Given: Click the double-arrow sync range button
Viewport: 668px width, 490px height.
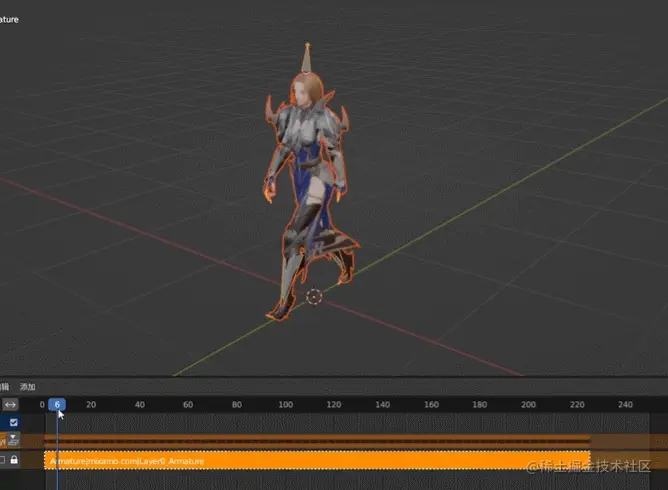Looking at the screenshot, I should [x=10, y=404].
